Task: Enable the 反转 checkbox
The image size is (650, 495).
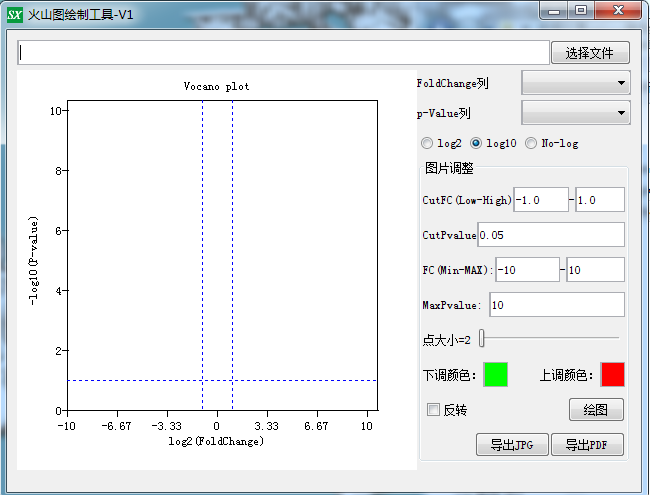Action: (x=433, y=409)
